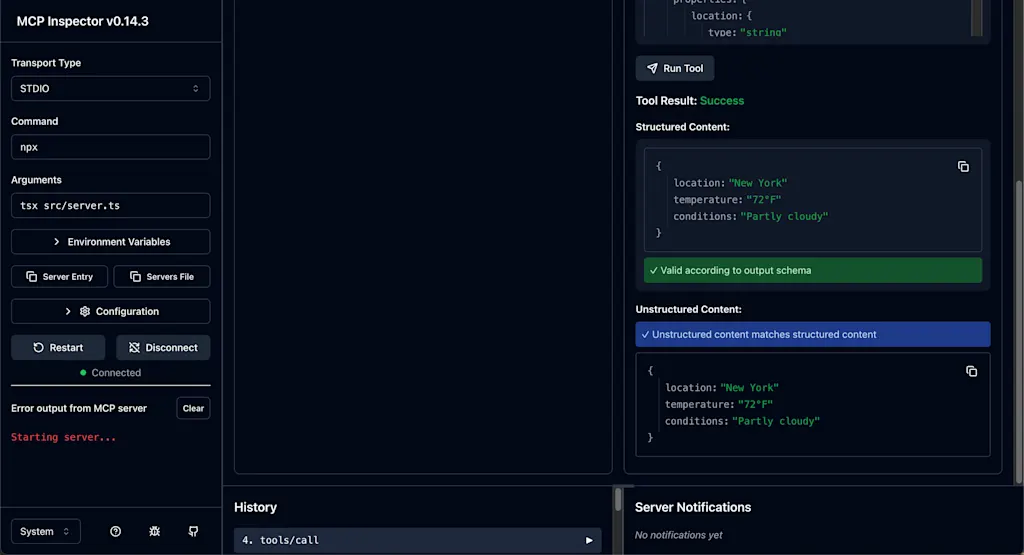Expand the Configuration section
Viewport: 1024px width, 555px height.
pos(110,311)
